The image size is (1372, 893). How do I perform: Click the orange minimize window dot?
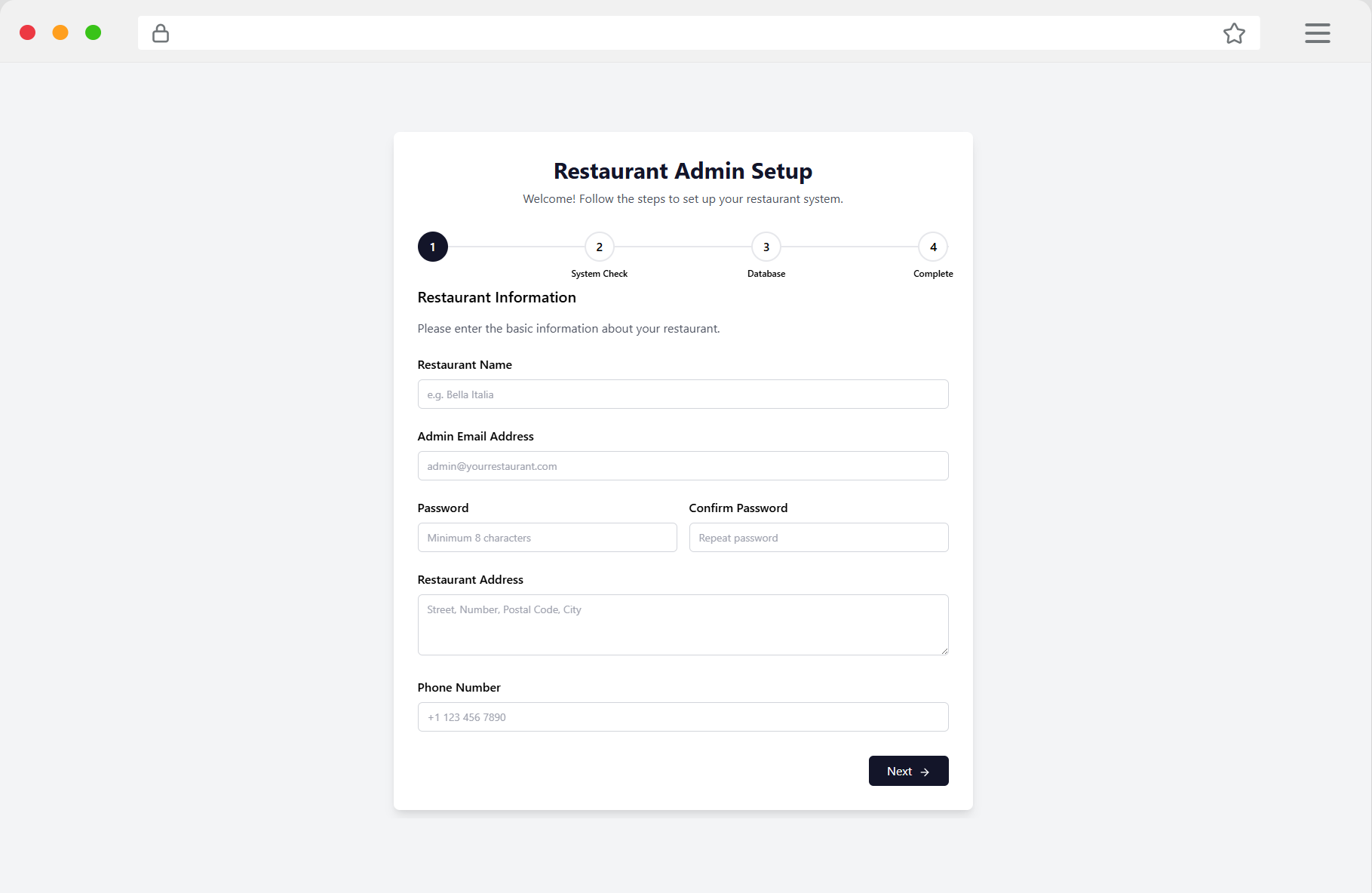[x=60, y=32]
